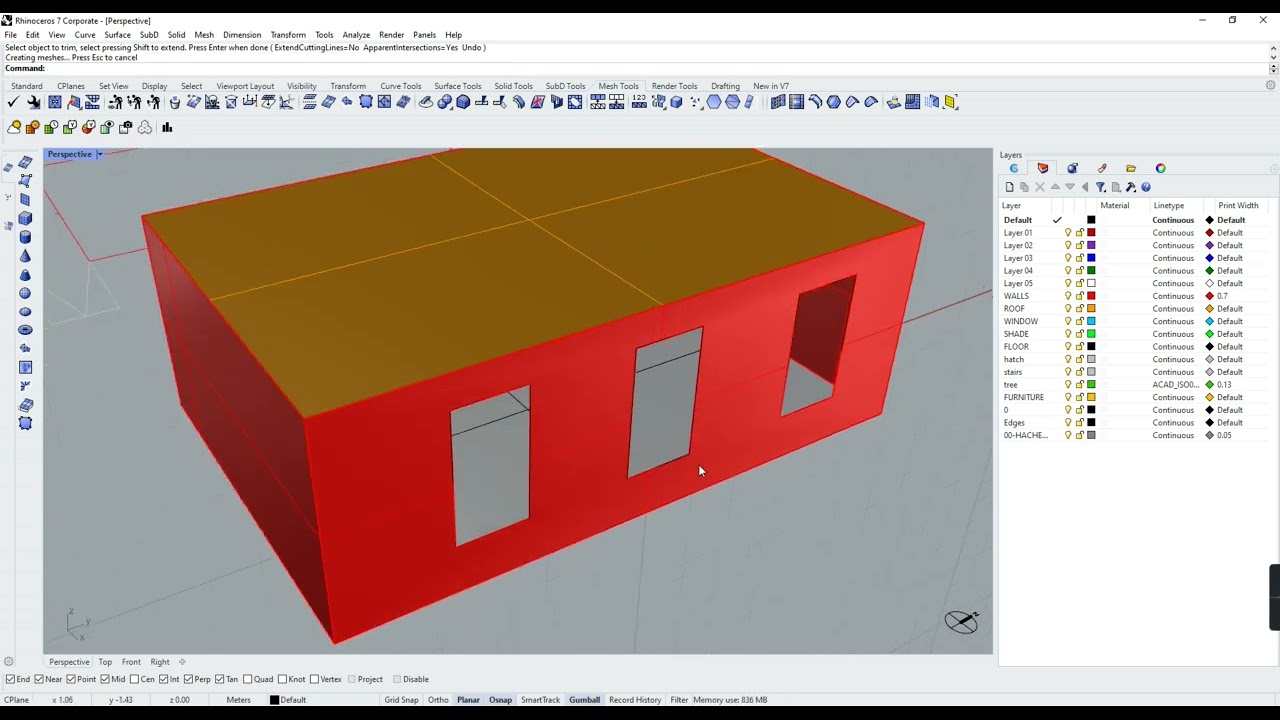Toggle Grid Snap in status bar
This screenshot has height=720, width=1280.
[401, 700]
